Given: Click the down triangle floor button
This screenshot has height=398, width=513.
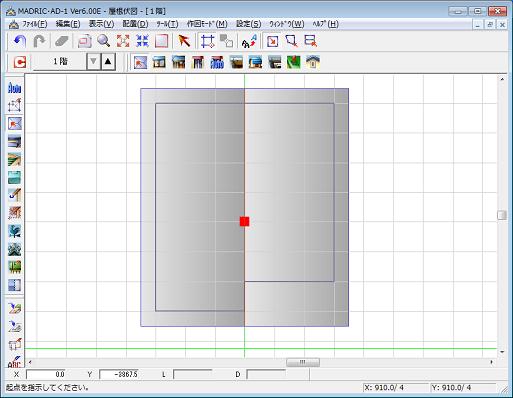Looking at the screenshot, I should click(93, 62).
